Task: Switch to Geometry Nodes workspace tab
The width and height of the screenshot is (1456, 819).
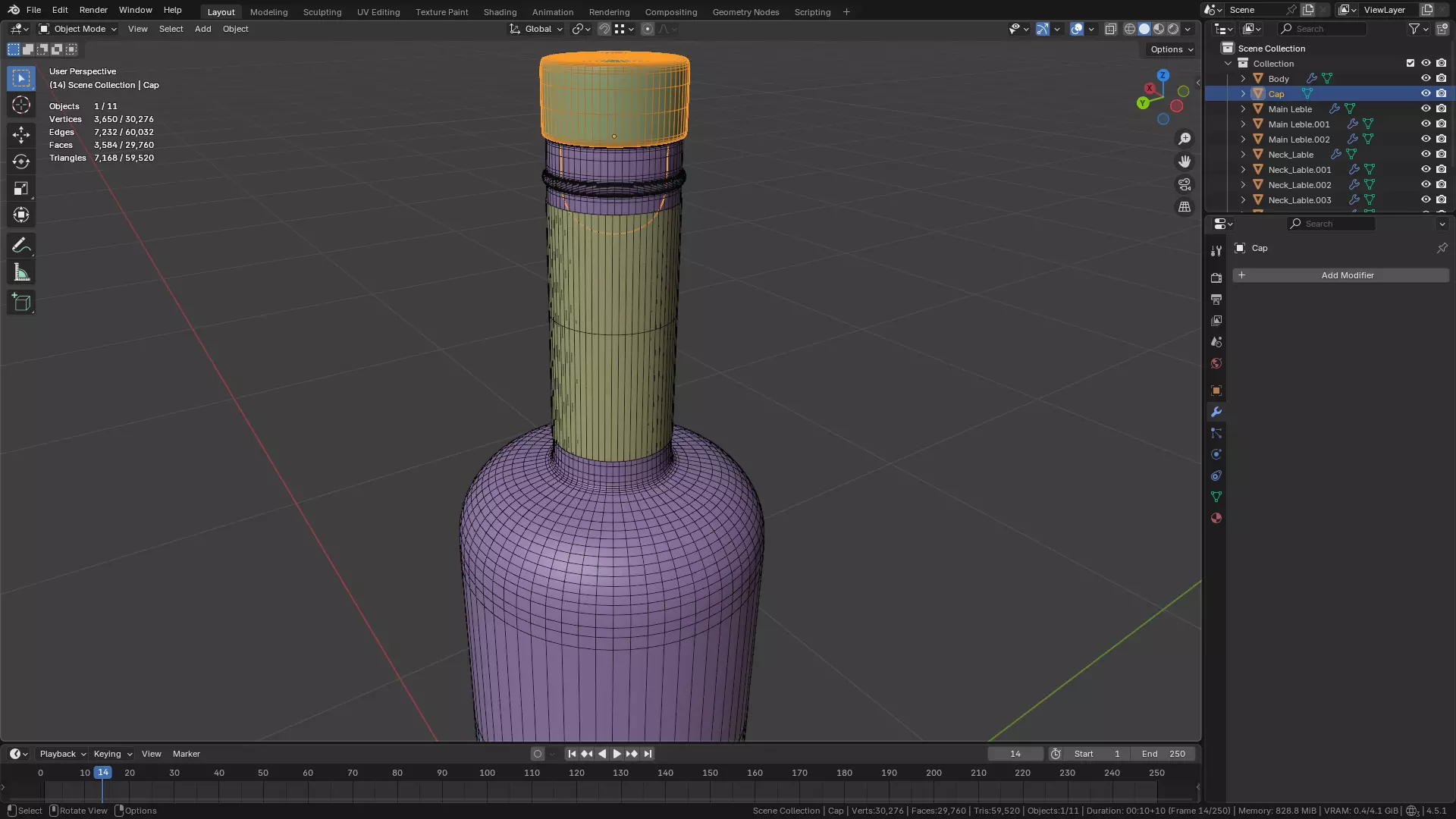Action: coord(745,12)
